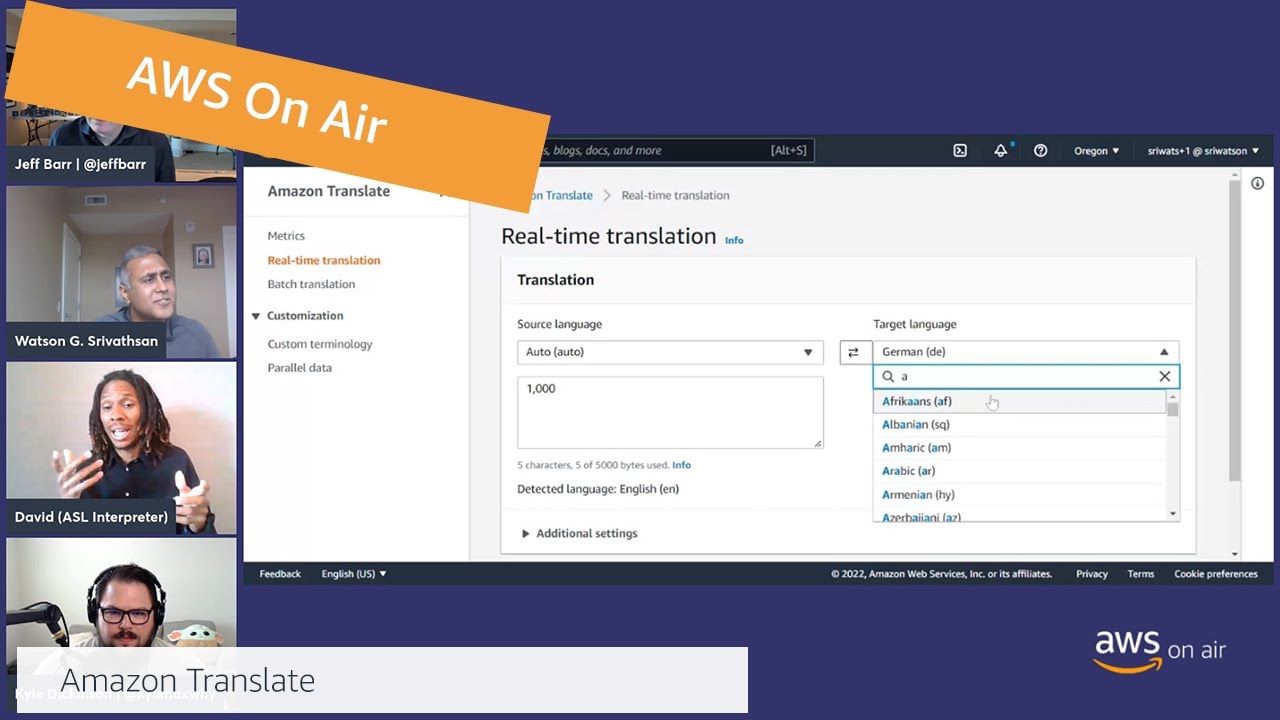Click the David ASL Interpreter video tile
The height and width of the screenshot is (720, 1280).
[x=121, y=447]
